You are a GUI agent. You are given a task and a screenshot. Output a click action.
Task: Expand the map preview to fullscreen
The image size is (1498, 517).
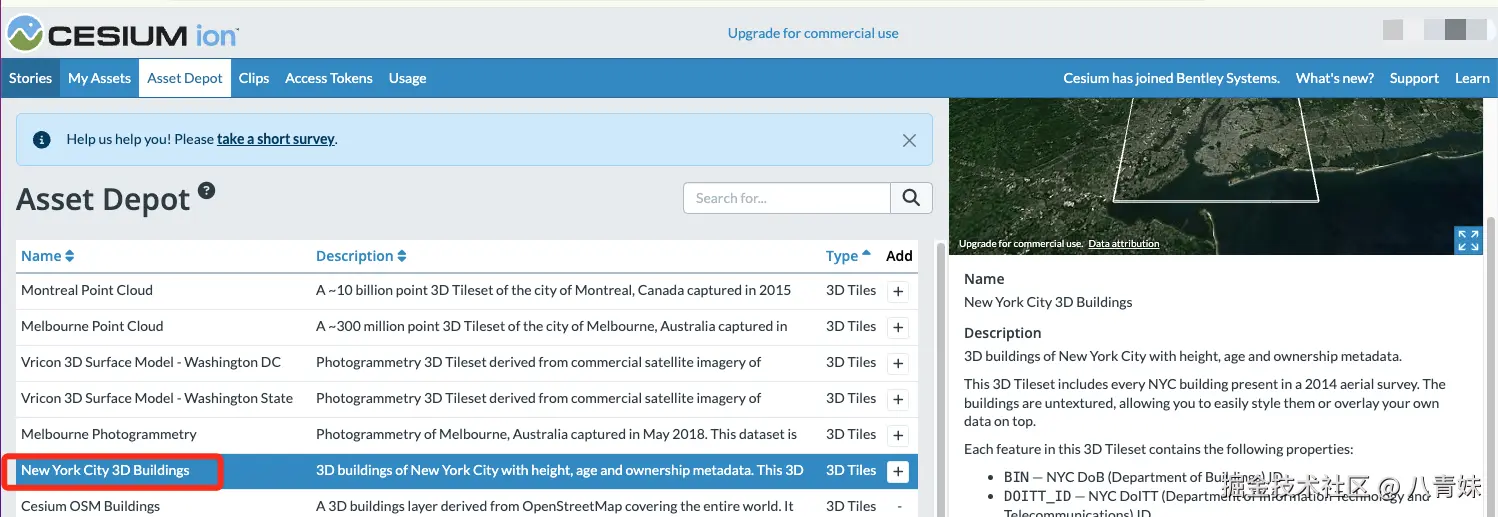[x=1467, y=240]
